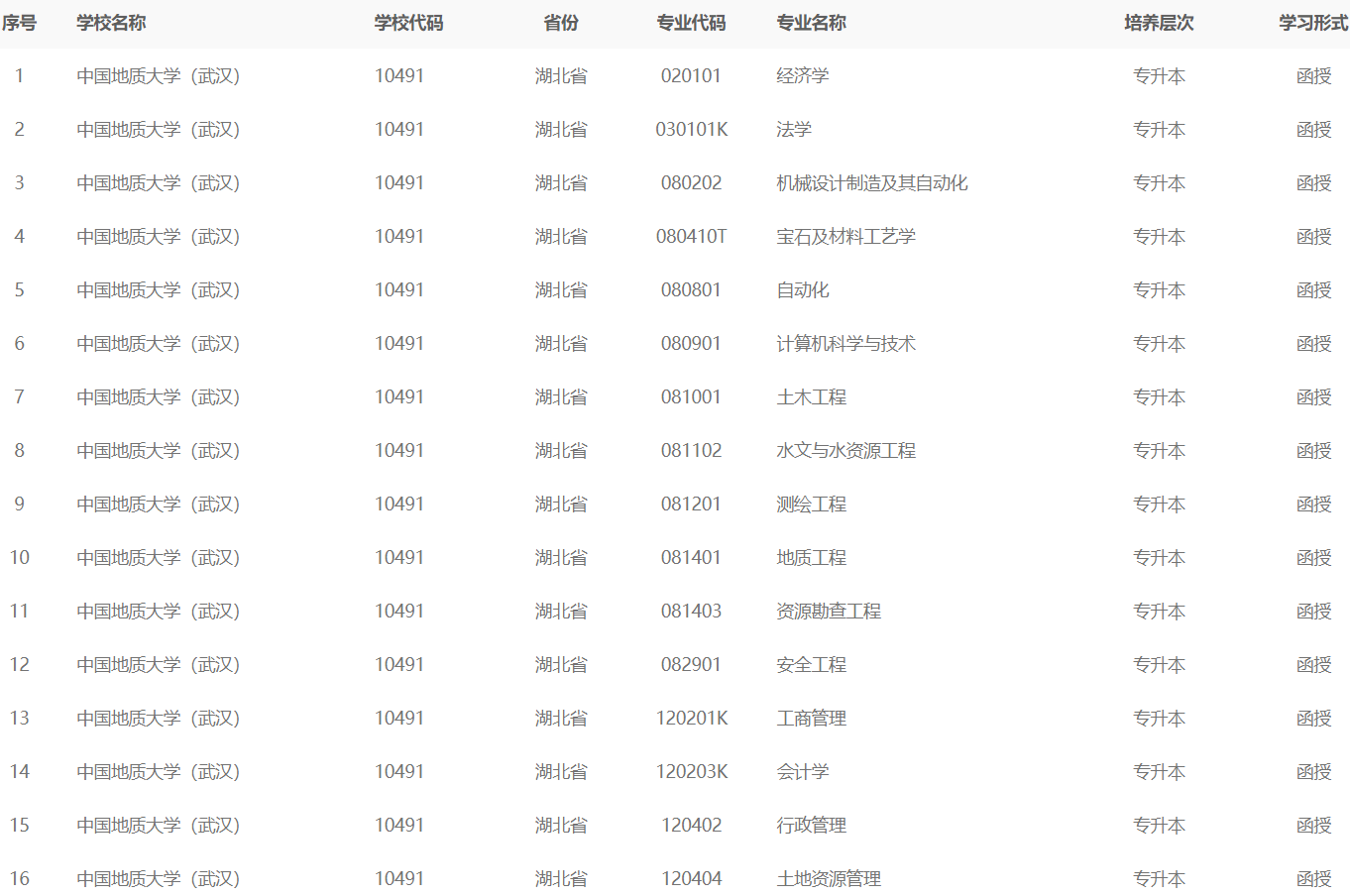This screenshot has height=896, width=1350.
Task: Click row number 16 in 序号 column
Action: click(x=19, y=879)
